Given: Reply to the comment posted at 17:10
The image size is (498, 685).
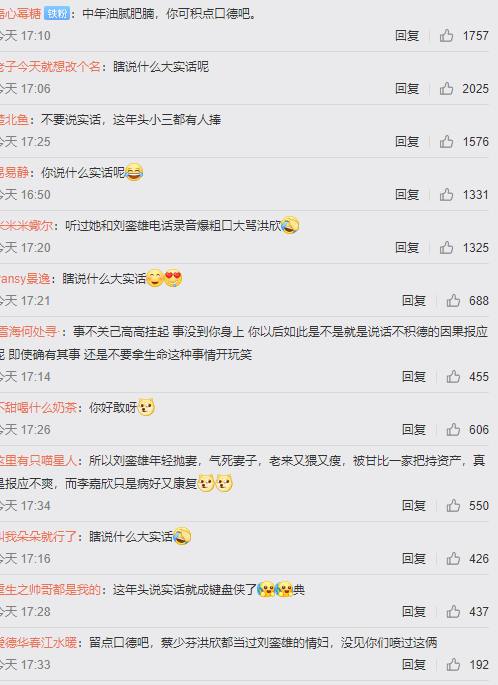Looking at the screenshot, I should (x=407, y=35).
